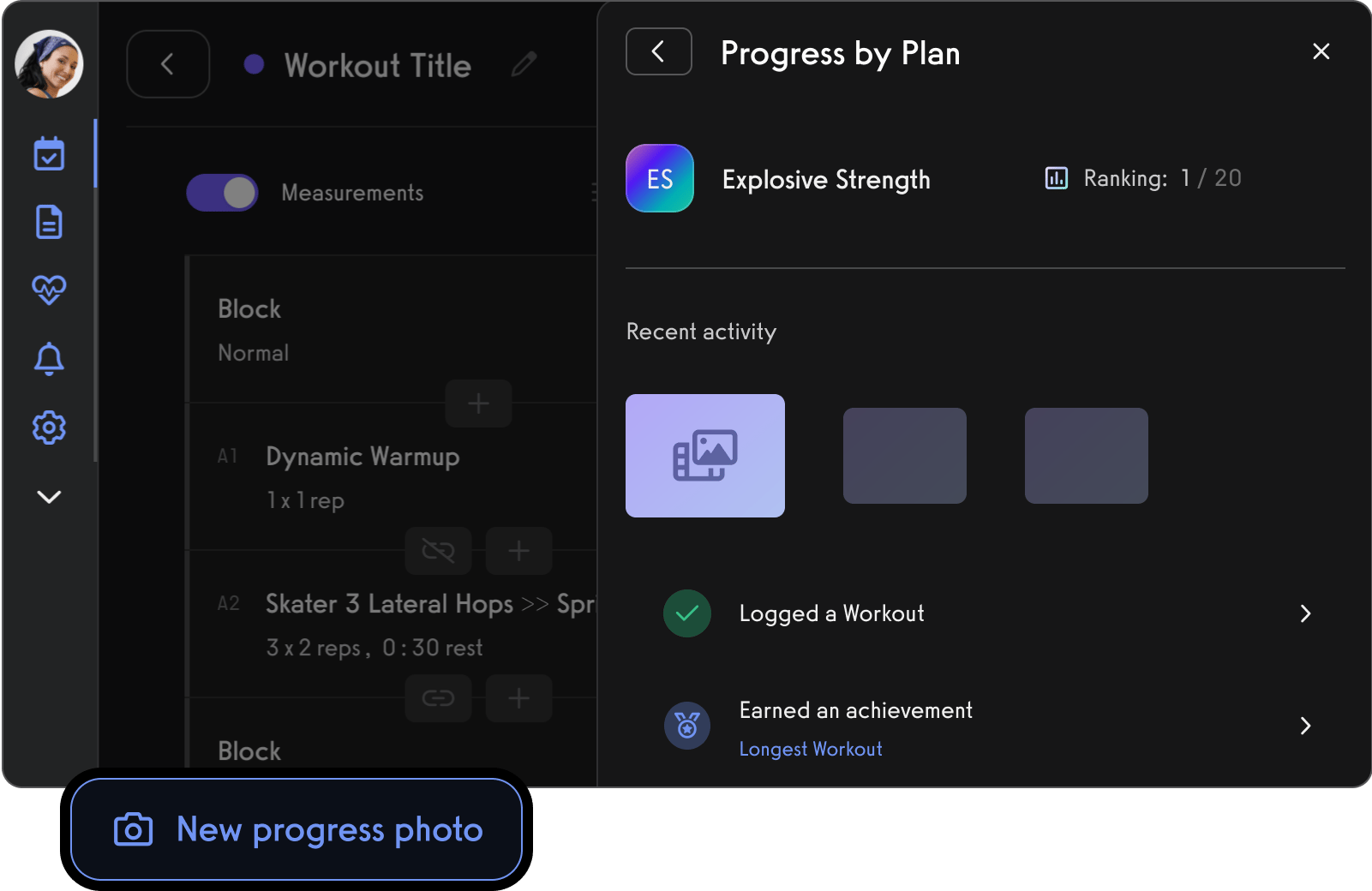Open the settings gear icon
This screenshot has height=891, width=1372.
[49, 427]
